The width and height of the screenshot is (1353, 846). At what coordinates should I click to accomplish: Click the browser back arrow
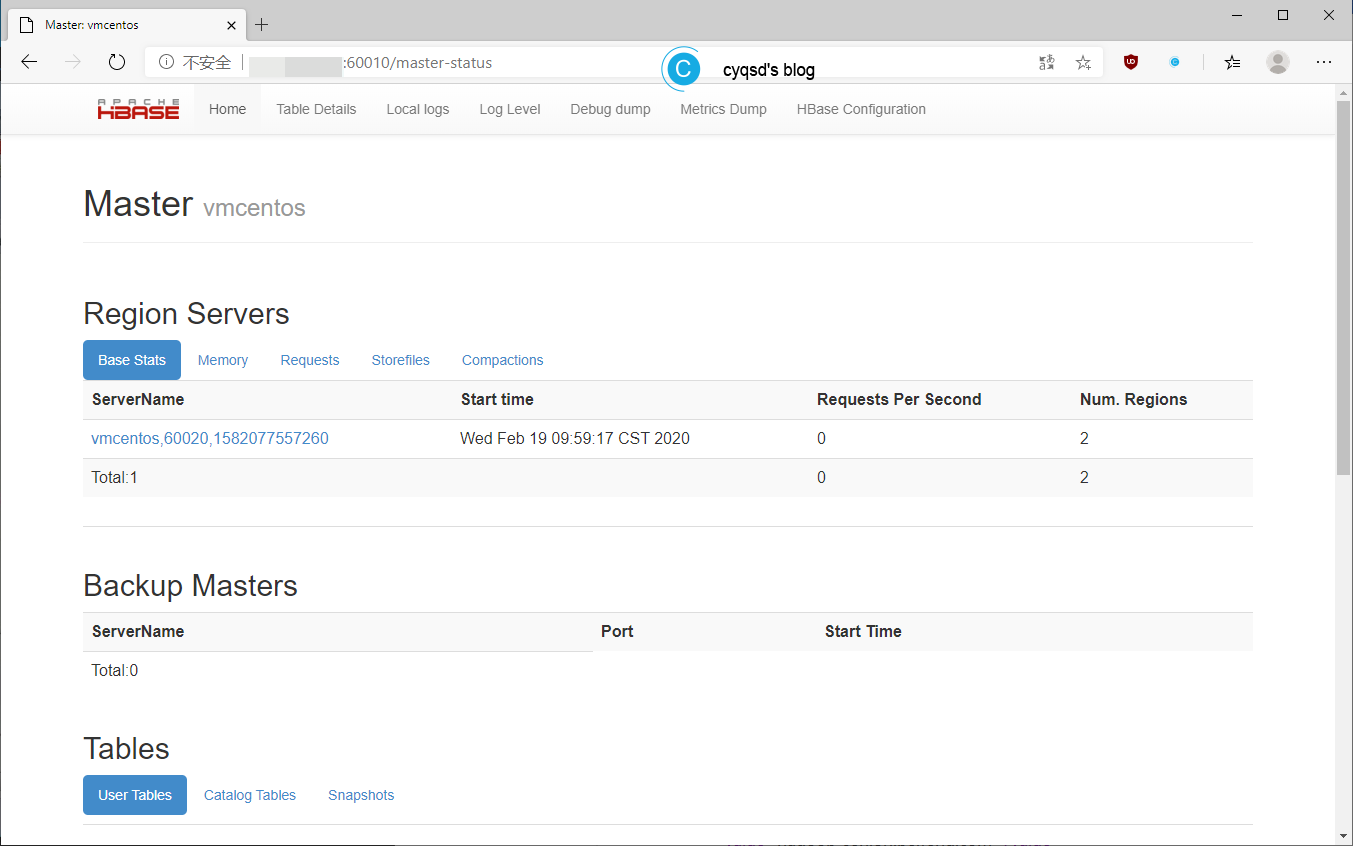(29, 62)
